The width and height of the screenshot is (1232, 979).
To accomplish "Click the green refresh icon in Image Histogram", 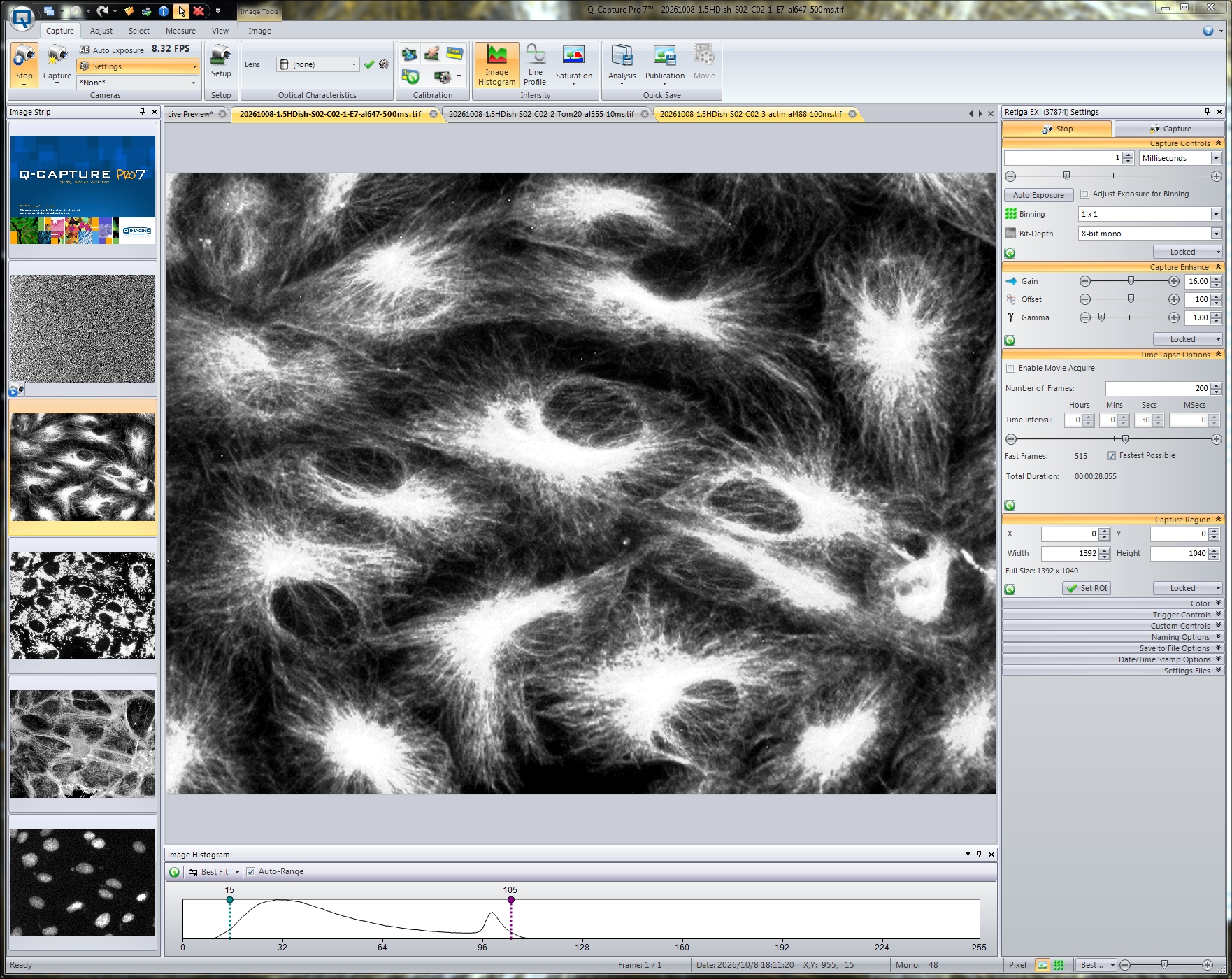I will point(174,872).
